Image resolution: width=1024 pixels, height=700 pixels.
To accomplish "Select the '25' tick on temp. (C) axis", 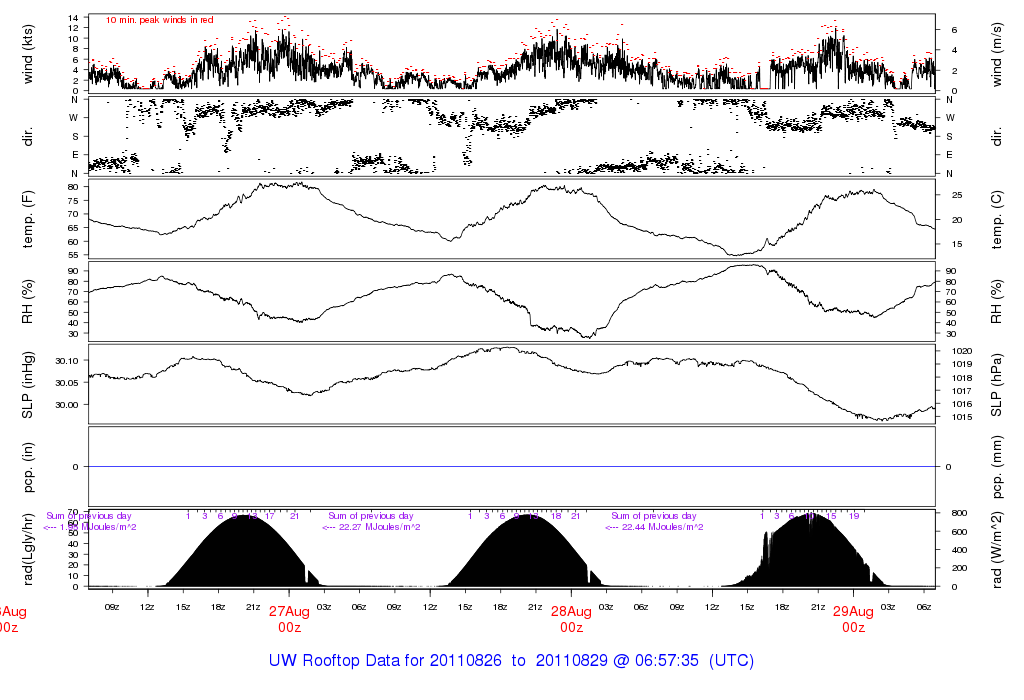I will [957, 195].
